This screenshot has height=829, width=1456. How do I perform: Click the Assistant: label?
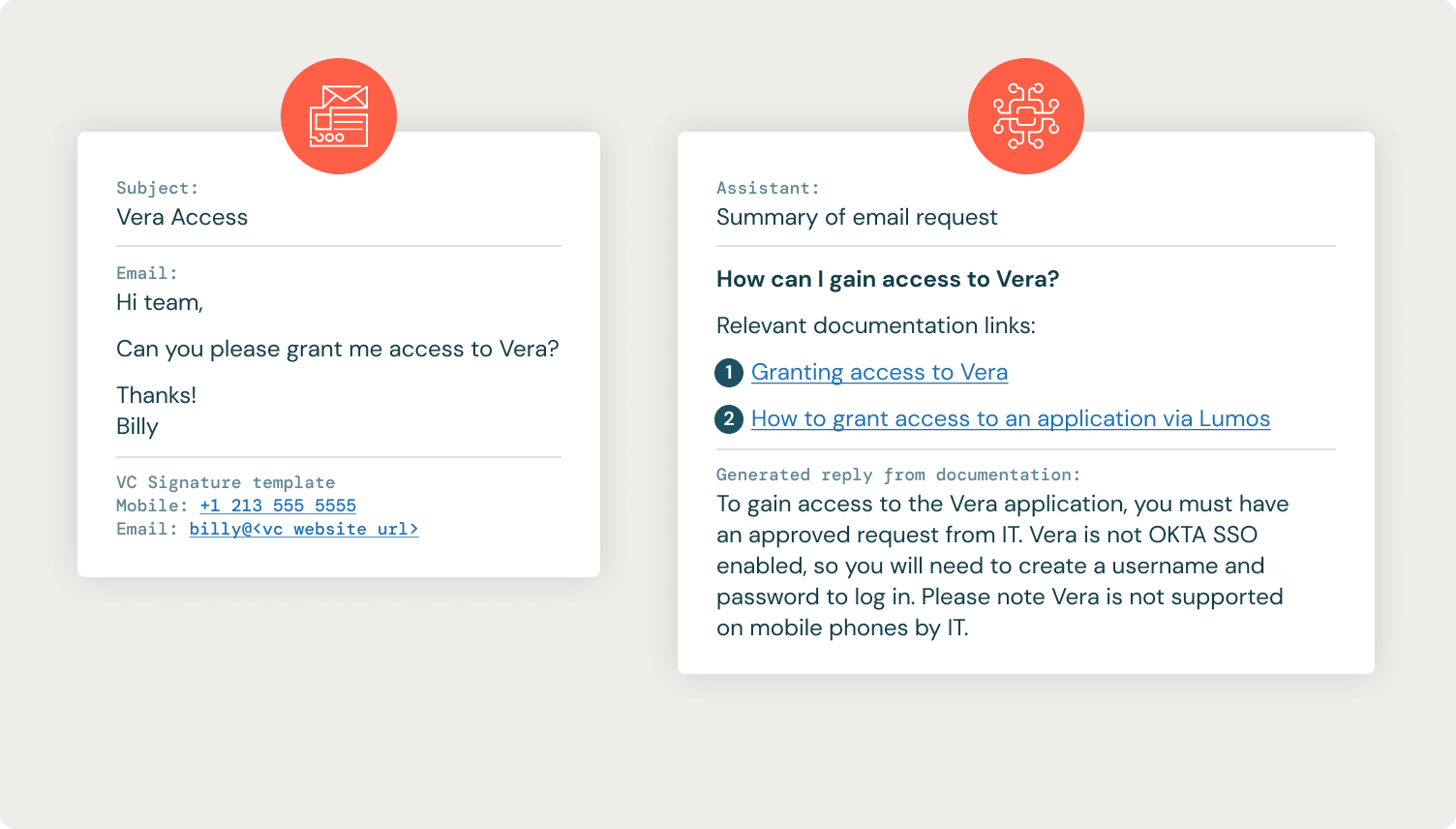pos(768,188)
